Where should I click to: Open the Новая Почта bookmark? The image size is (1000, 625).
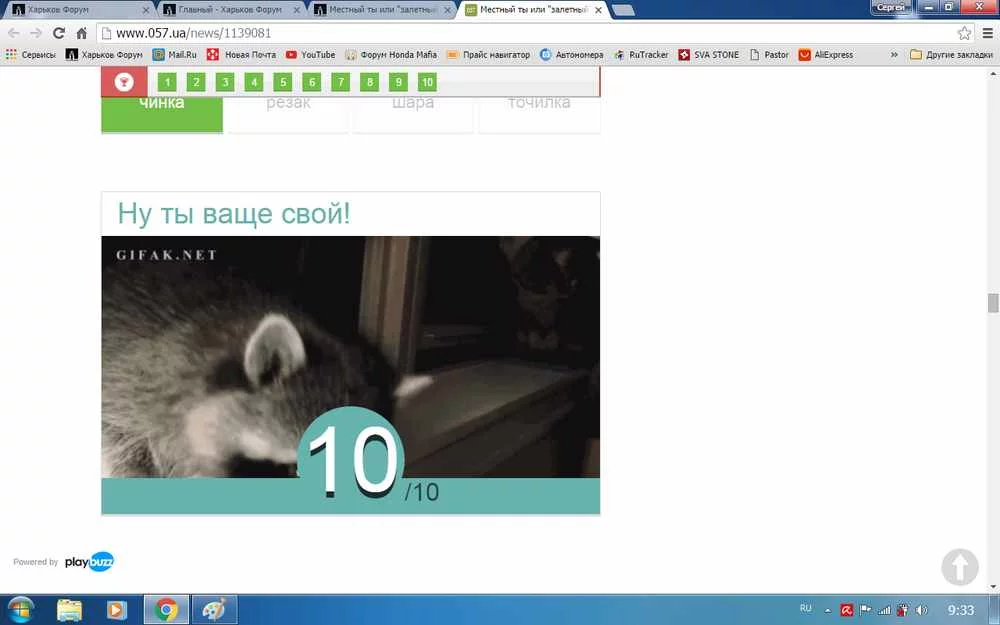(x=242, y=55)
